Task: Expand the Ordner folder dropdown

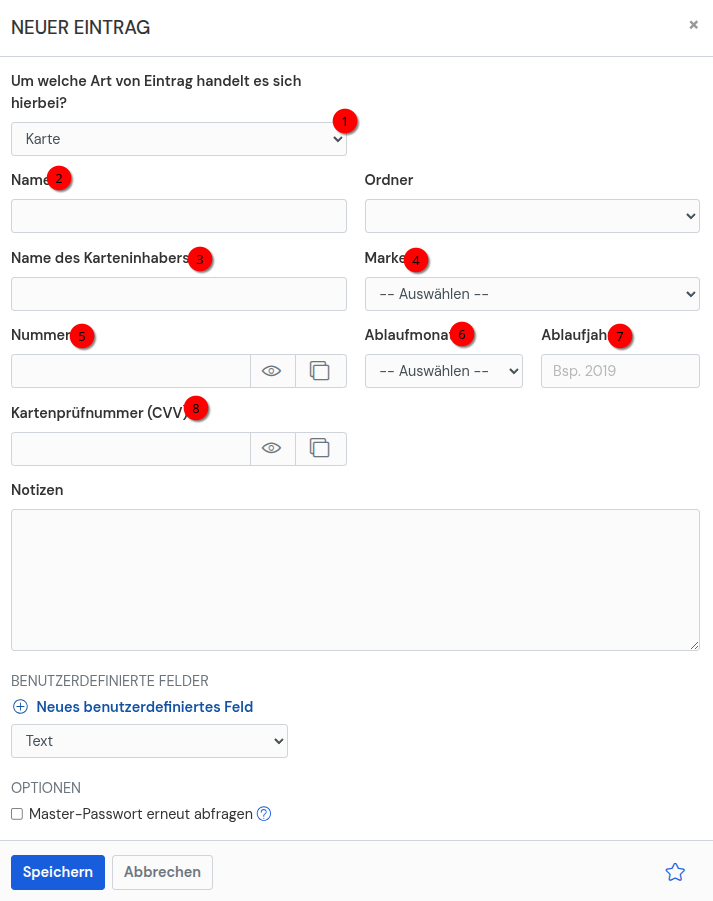Action: 532,216
